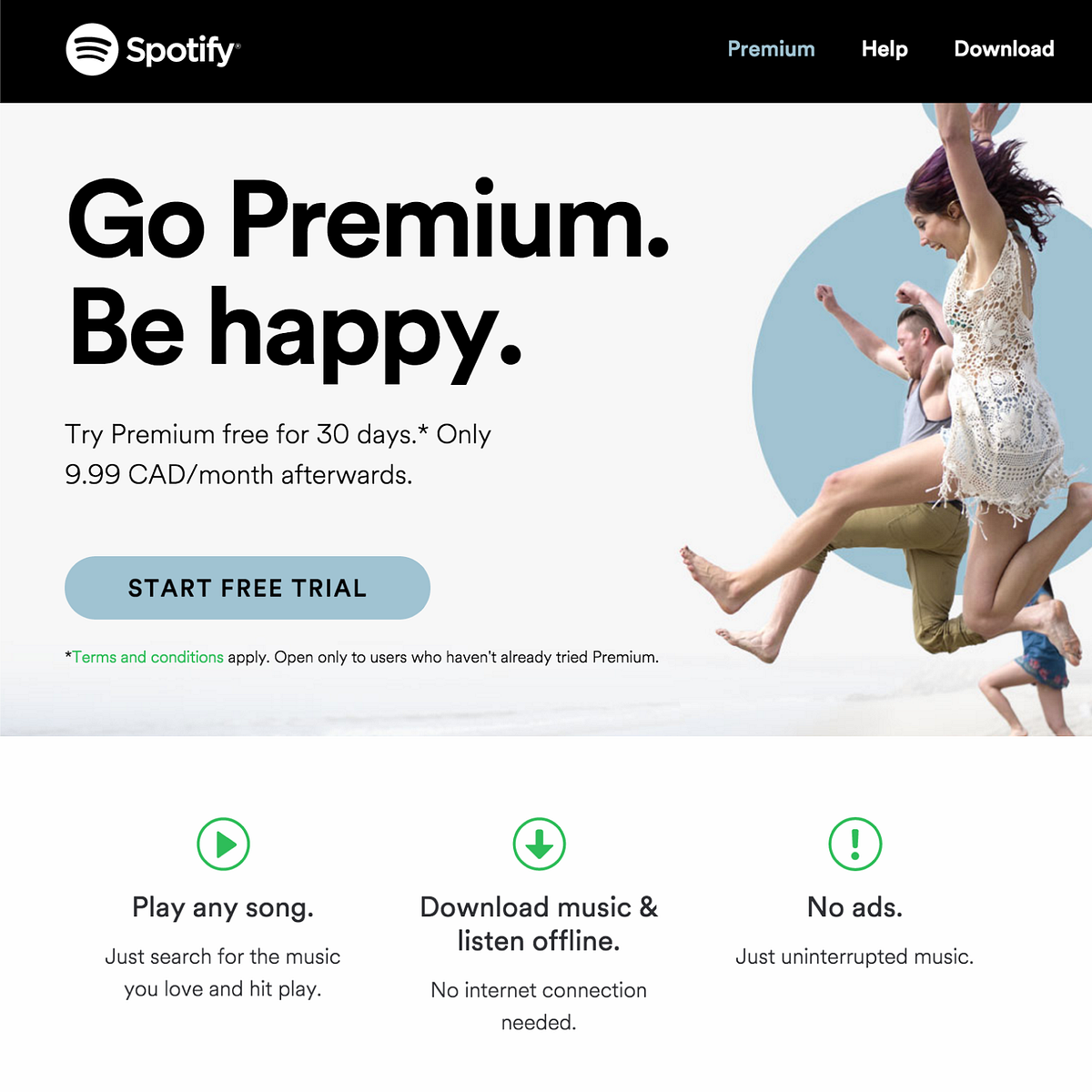1092x1092 pixels.
Task: Click the green download arrow icon
Action: click(539, 844)
